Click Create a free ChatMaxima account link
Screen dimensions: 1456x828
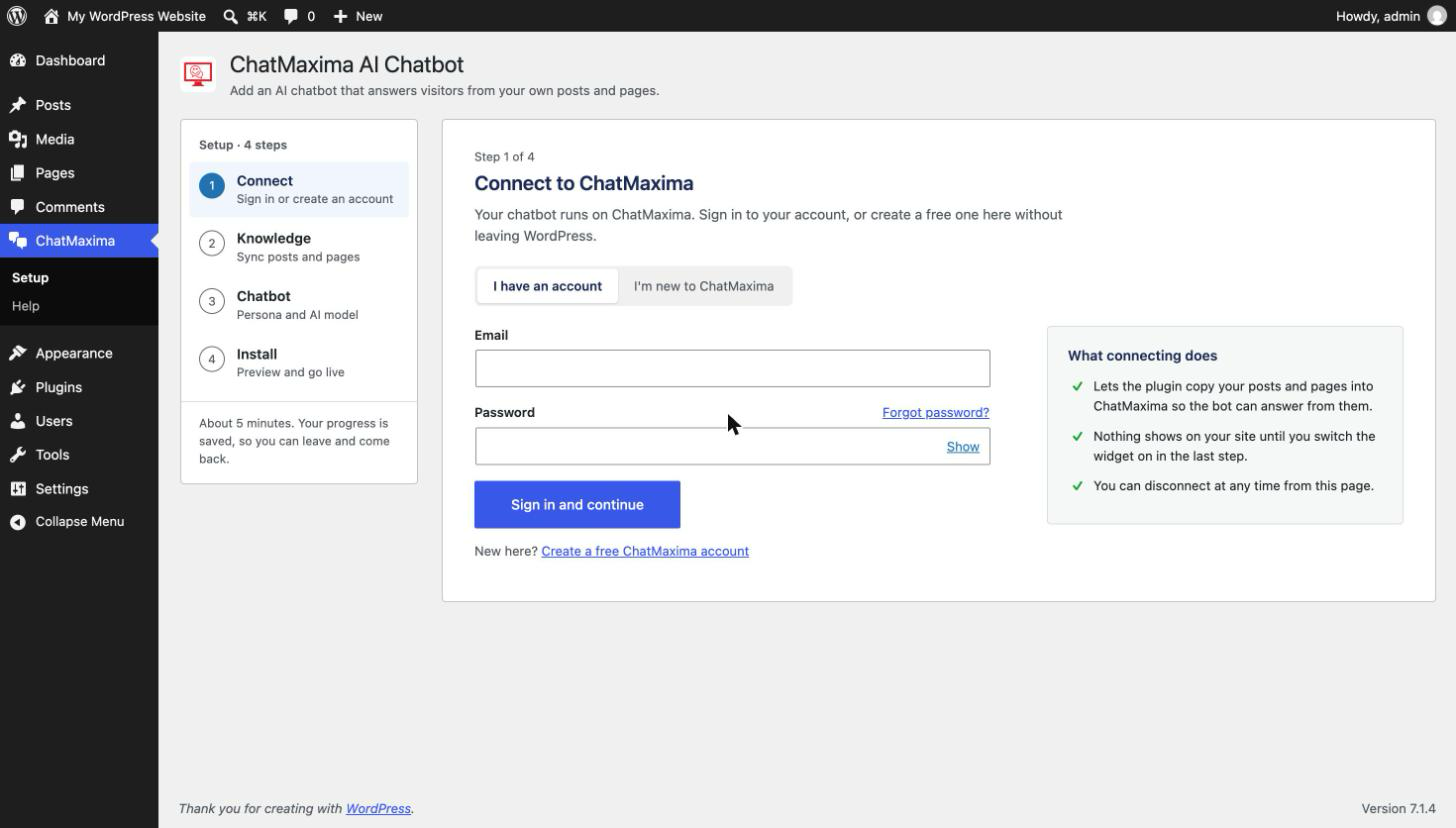tap(645, 552)
